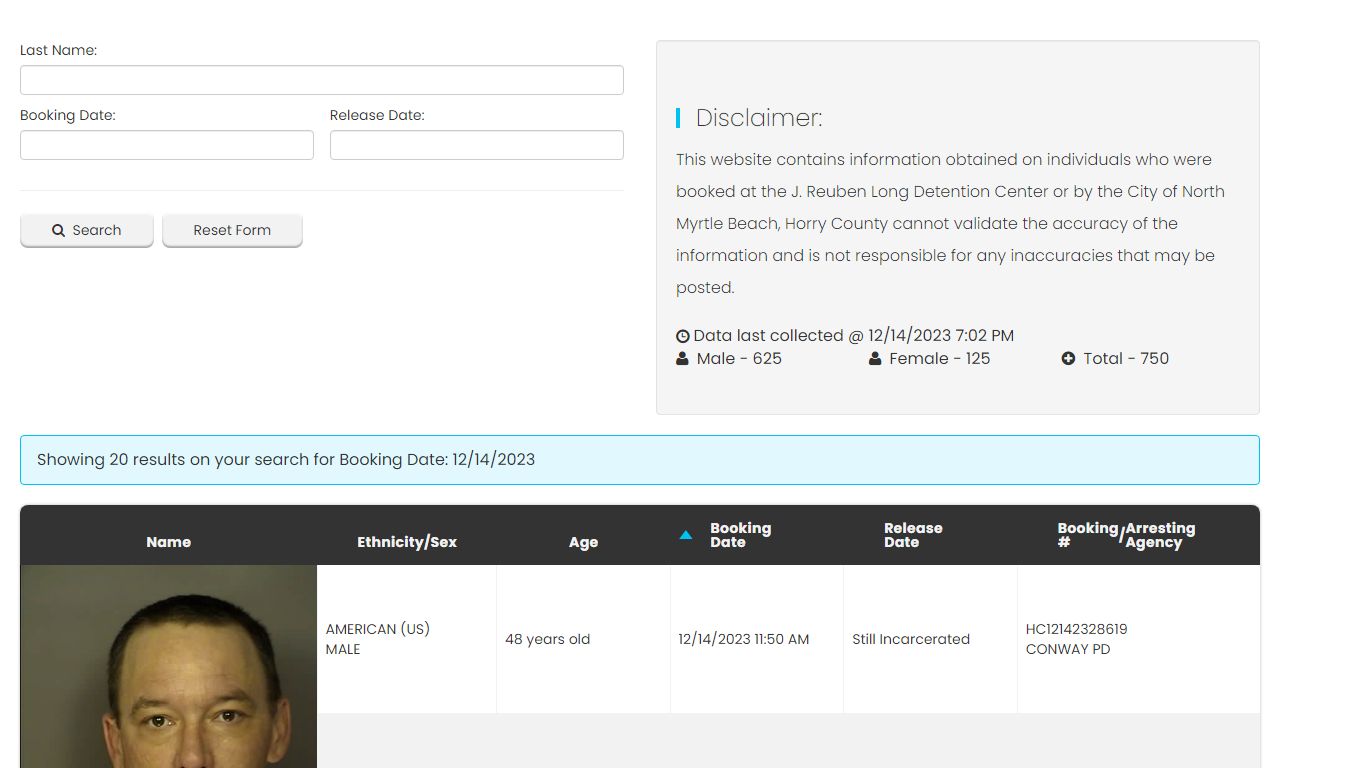Click the blue sort arrow by Booking Date
1366x768 pixels.
pyautogui.click(x=686, y=535)
